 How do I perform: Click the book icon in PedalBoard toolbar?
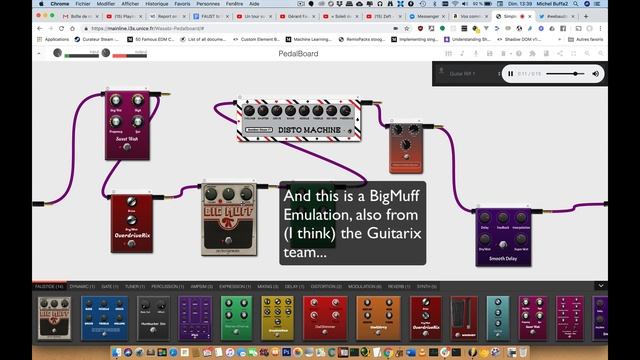click(546, 53)
